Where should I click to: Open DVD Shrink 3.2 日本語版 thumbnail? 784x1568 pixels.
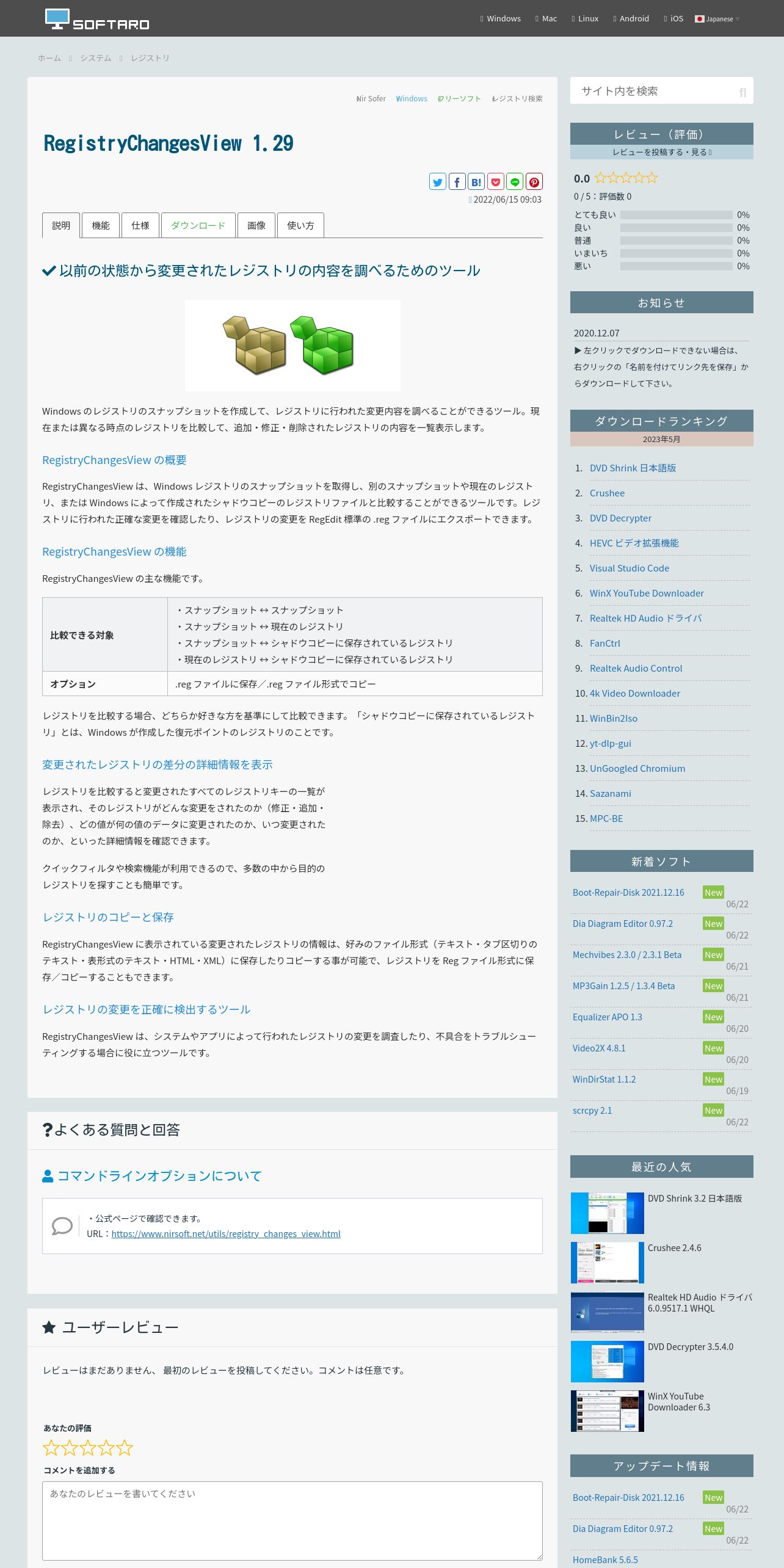pyautogui.click(x=608, y=1213)
